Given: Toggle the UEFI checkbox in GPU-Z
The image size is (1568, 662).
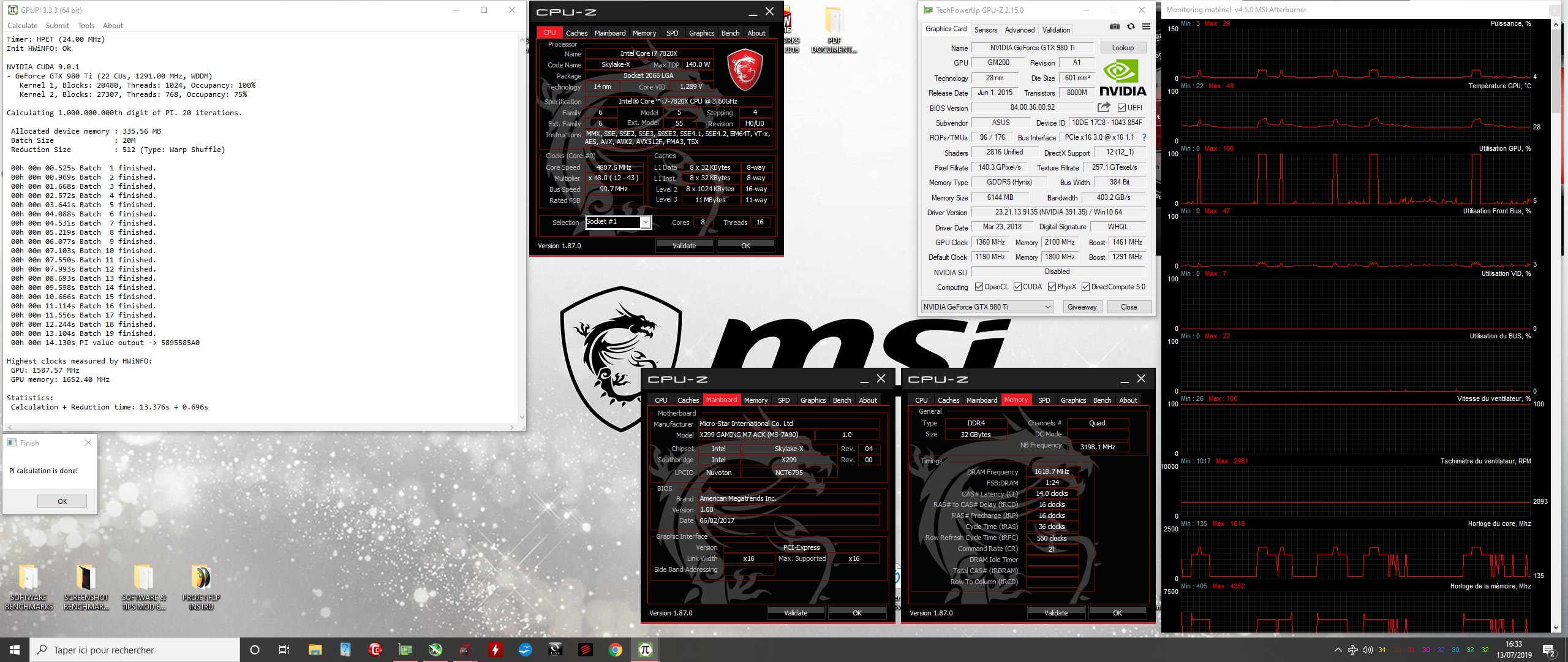Looking at the screenshot, I should coord(1121,107).
